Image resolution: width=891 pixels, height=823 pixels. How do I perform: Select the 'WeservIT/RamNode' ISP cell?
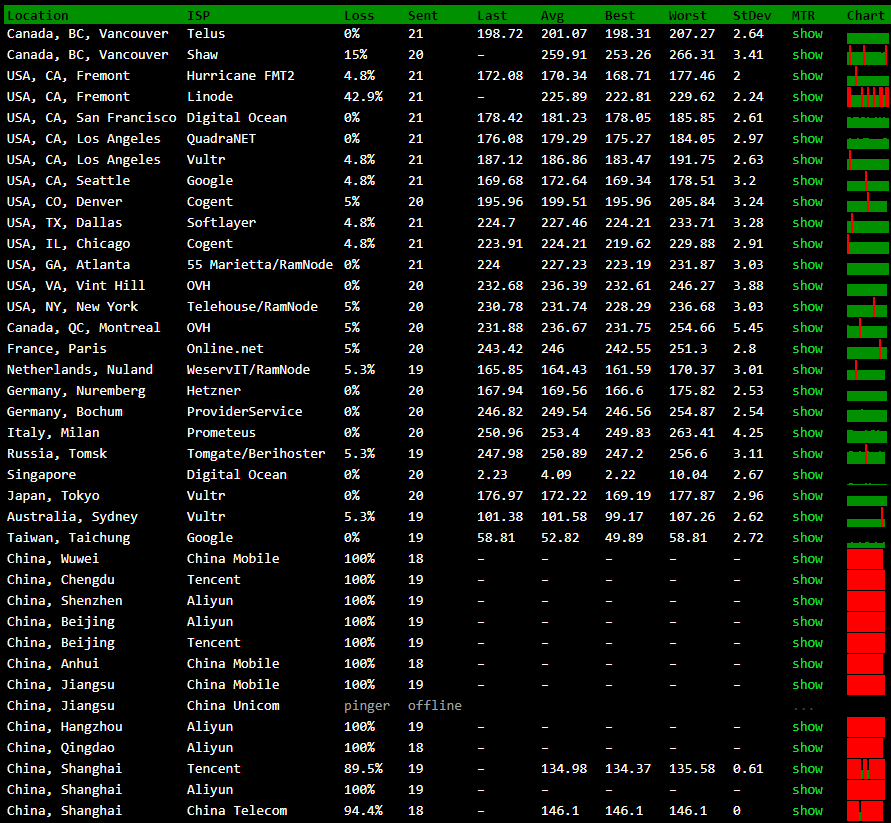pyautogui.click(x=248, y=369)
